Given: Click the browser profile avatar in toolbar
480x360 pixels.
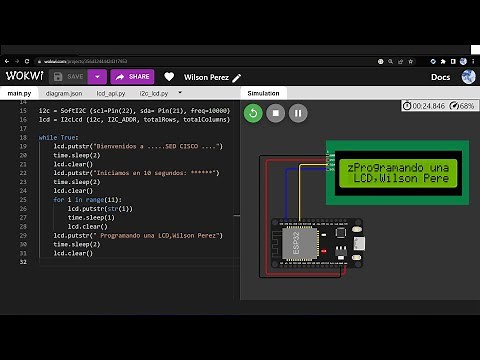Looking at the screenshot, I should tap(463, 61).
